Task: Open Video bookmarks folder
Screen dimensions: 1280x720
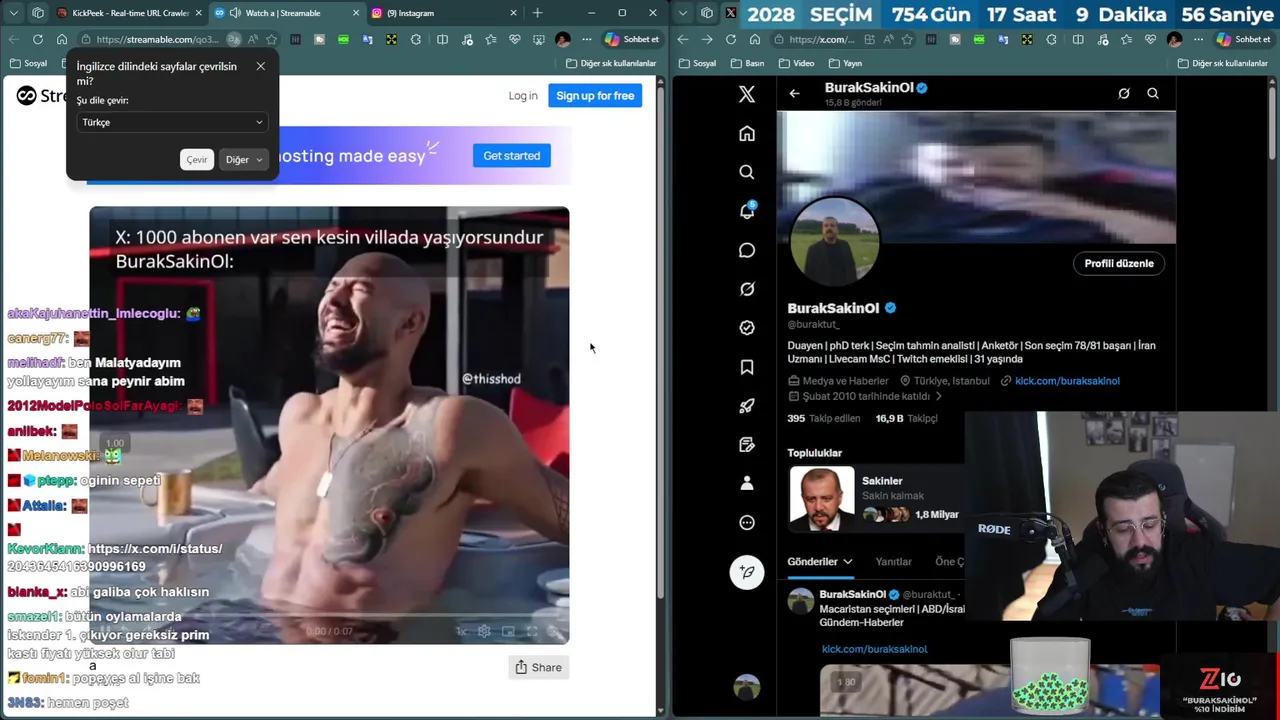Action: (797, 63)
